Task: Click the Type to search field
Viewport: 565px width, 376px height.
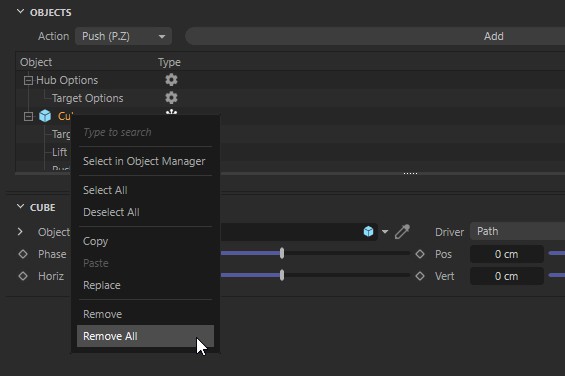Action: (145, 132)
